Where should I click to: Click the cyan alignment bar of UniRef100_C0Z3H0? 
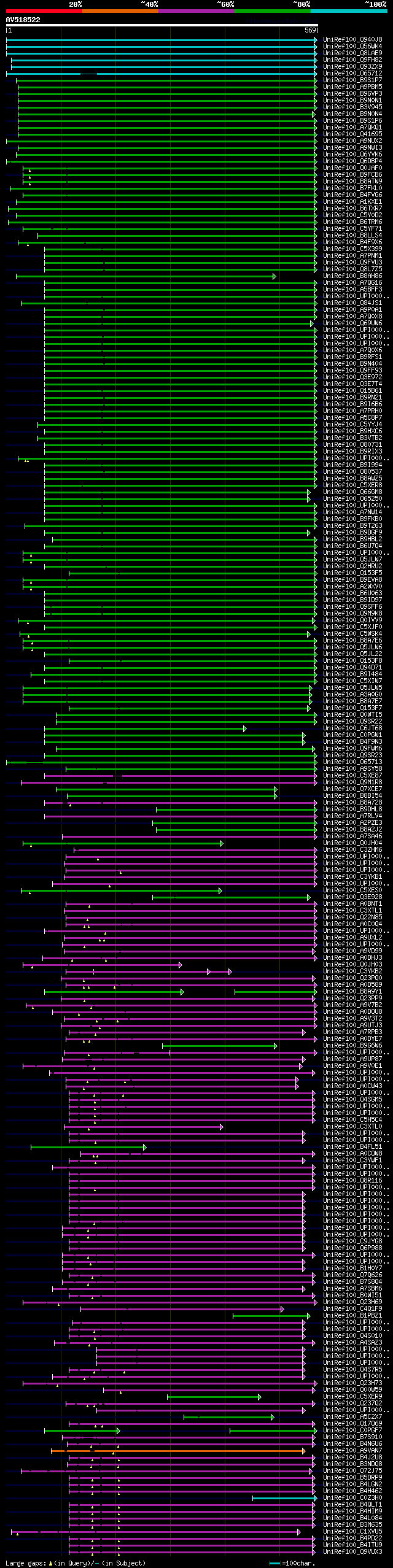[x=285, y=1498]
